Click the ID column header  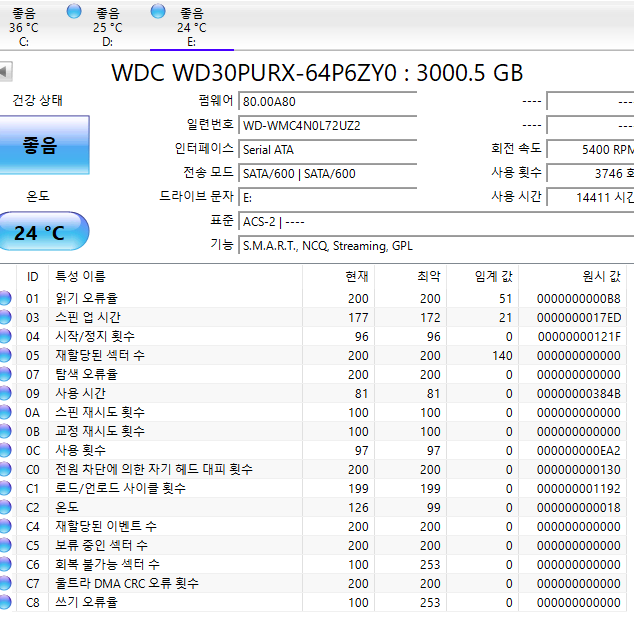pos(32,277)
